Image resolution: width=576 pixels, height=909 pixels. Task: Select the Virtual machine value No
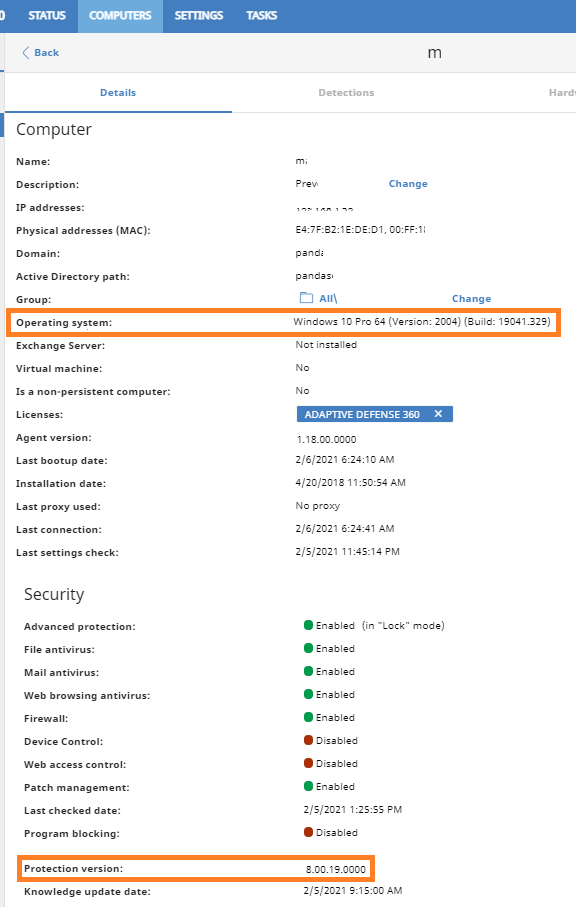[302, 368]
